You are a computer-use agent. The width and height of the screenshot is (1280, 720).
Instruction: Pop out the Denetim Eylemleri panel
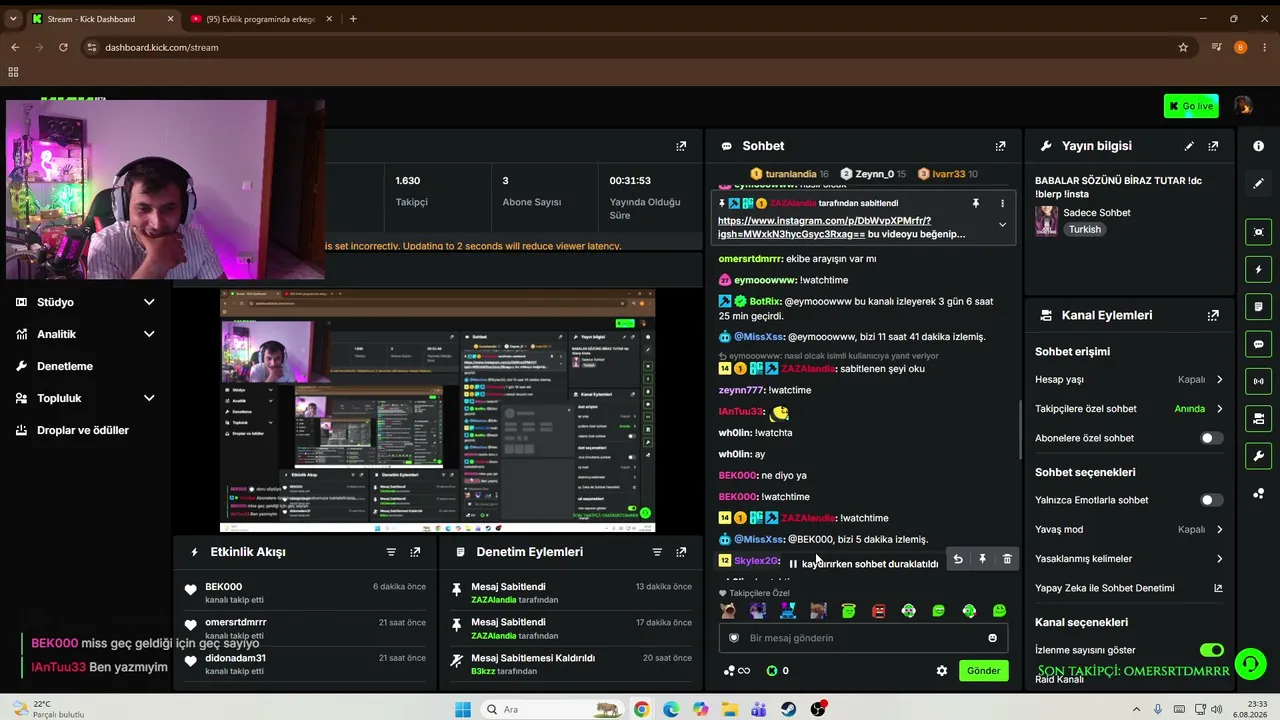coord(681,552)
